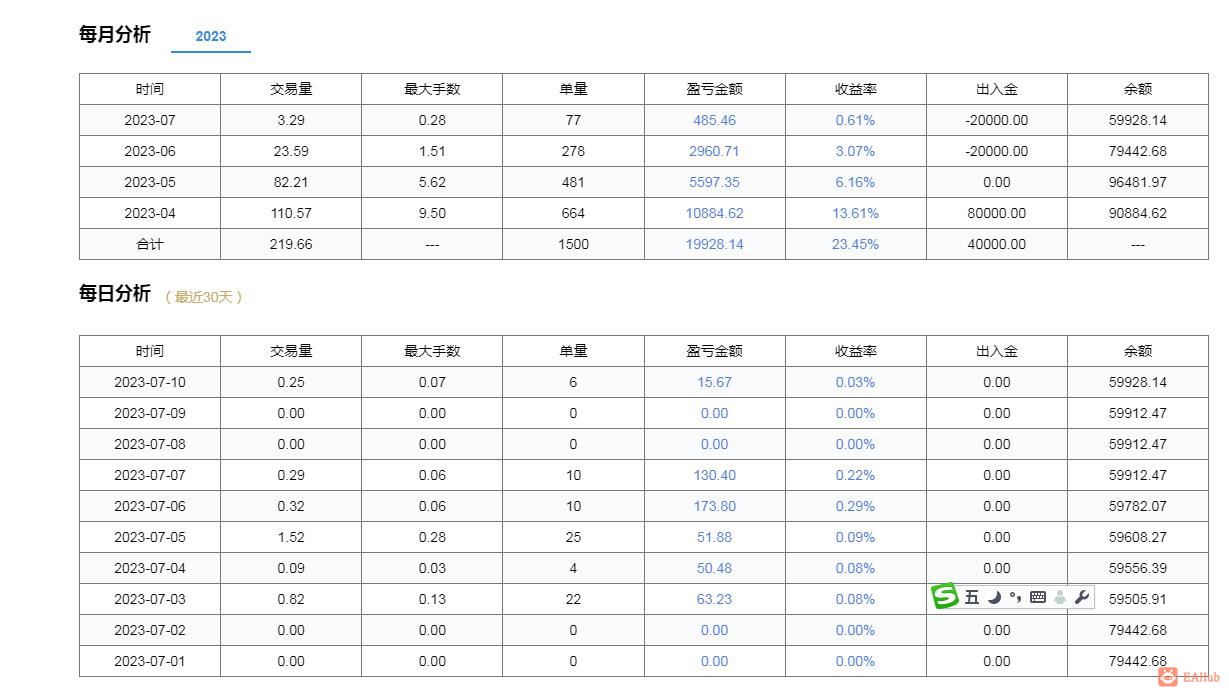Viewport: 1229px width, 692px height.
Task: Click the 80000.00 deposit cell
Action: [997, 213]
